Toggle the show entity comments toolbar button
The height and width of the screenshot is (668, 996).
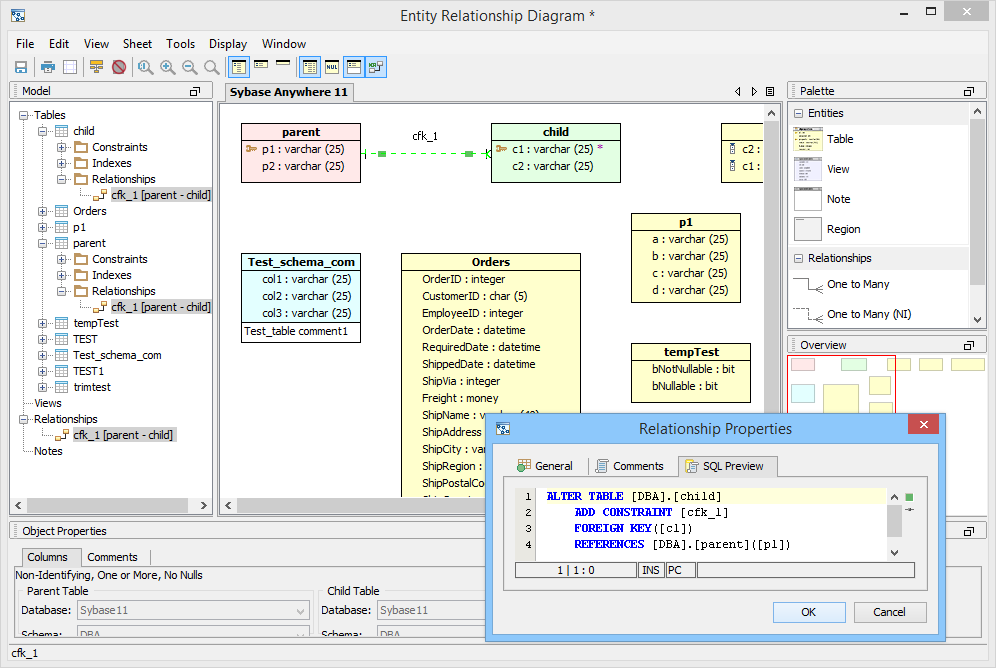point(354,67)
